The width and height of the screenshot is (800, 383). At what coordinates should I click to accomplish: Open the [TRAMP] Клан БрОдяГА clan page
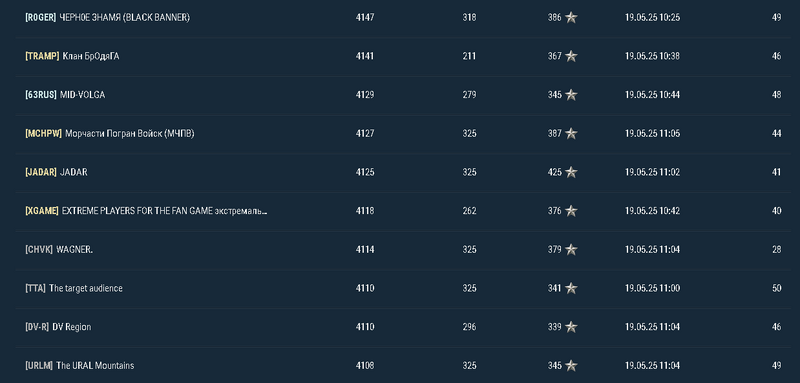pos(72,56)
